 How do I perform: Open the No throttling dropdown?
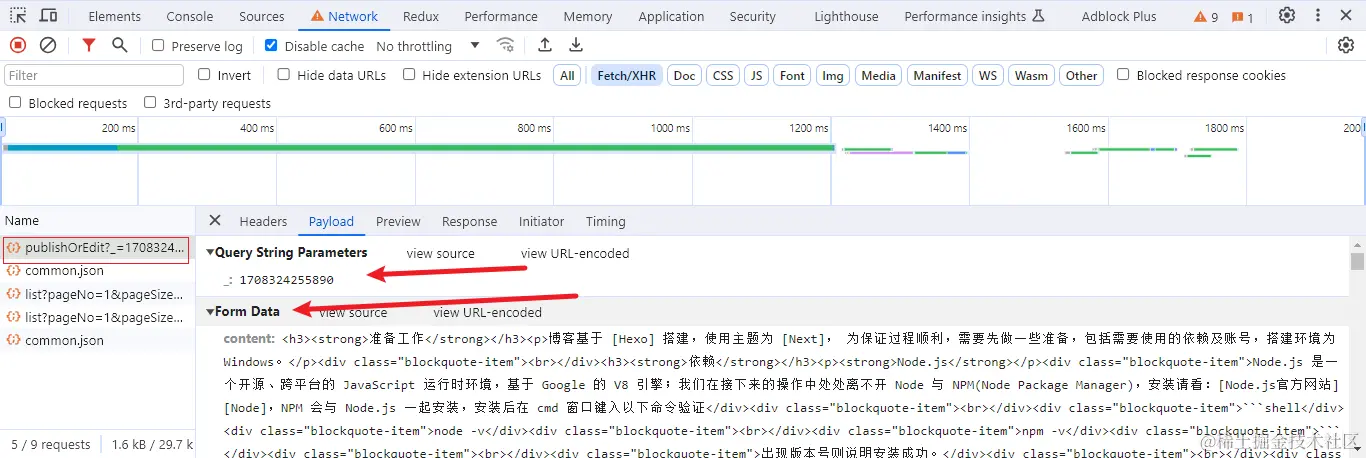[428, 46]
